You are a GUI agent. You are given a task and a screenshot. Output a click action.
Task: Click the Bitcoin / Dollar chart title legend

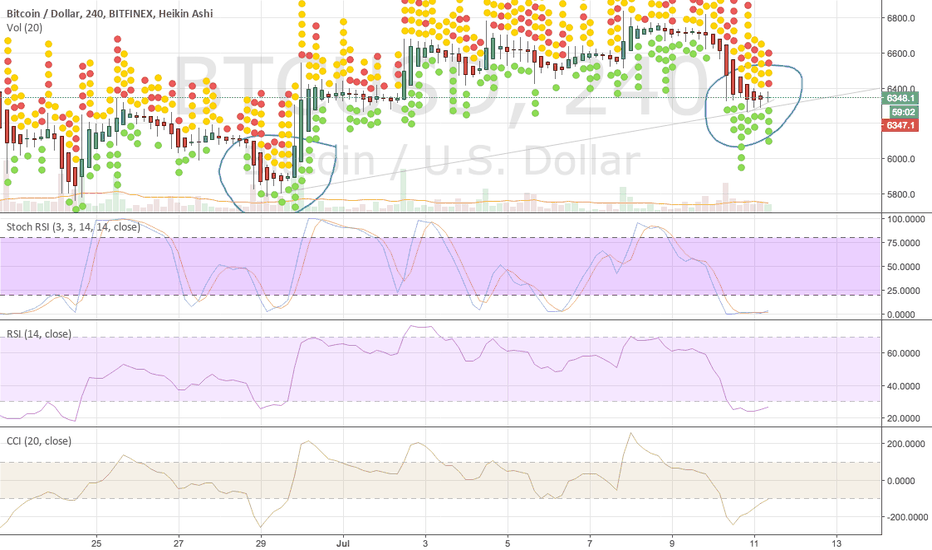109,13
